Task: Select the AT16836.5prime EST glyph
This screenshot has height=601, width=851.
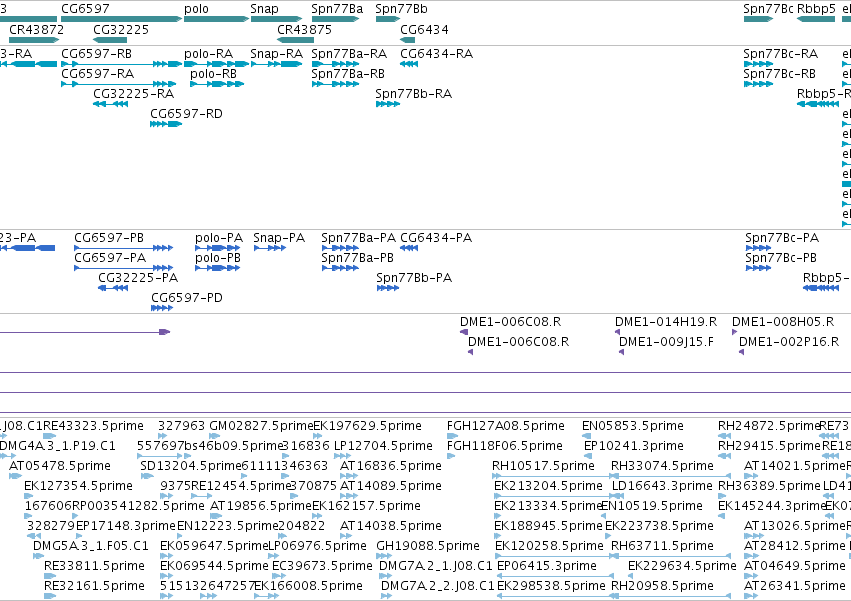Action: (x=348, y=476)
